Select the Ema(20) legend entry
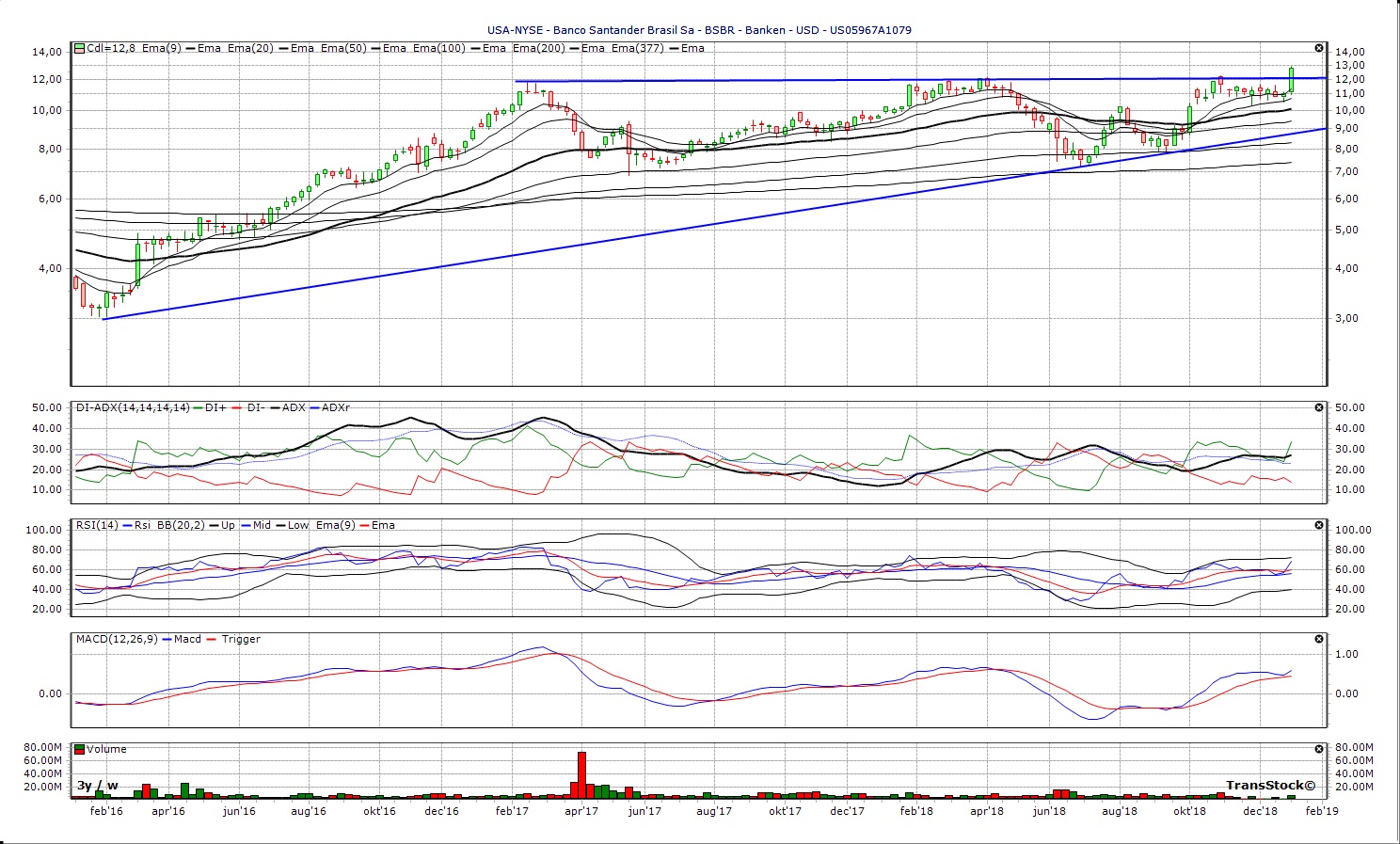The height and width of the screenshot is (844, 1400). coord(250,48)
